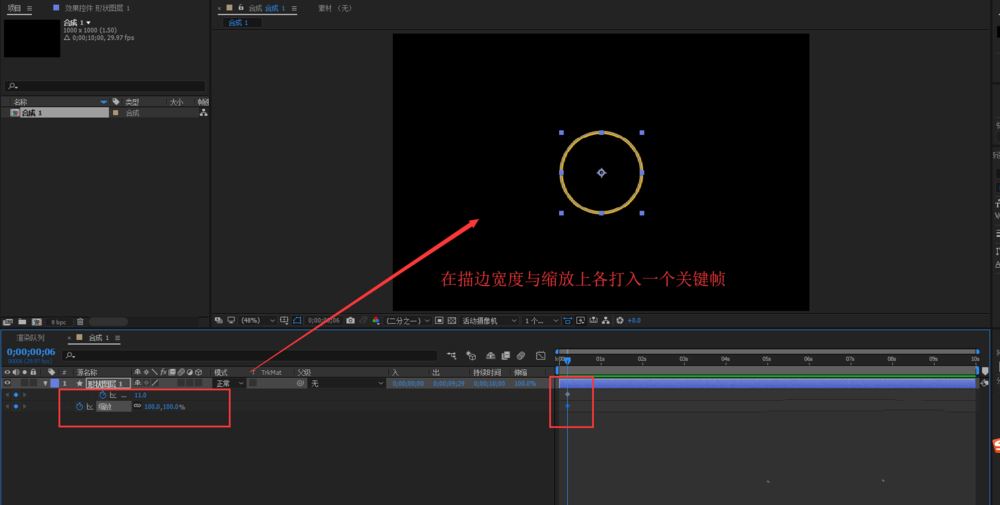This screenshot has height=505, width=1000.
Task: Select the 项目 panel tab
Action: coord(14,8)
